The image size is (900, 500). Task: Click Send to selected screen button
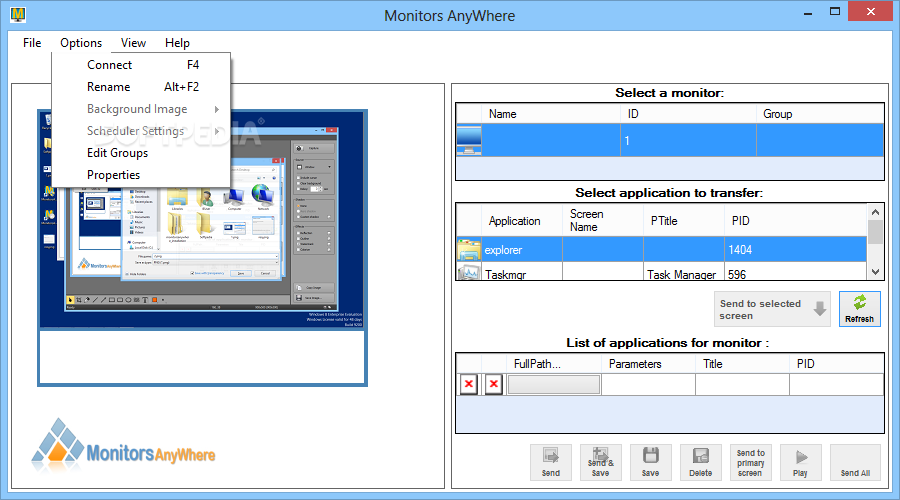pyautogui.click(x=772, y=309)
